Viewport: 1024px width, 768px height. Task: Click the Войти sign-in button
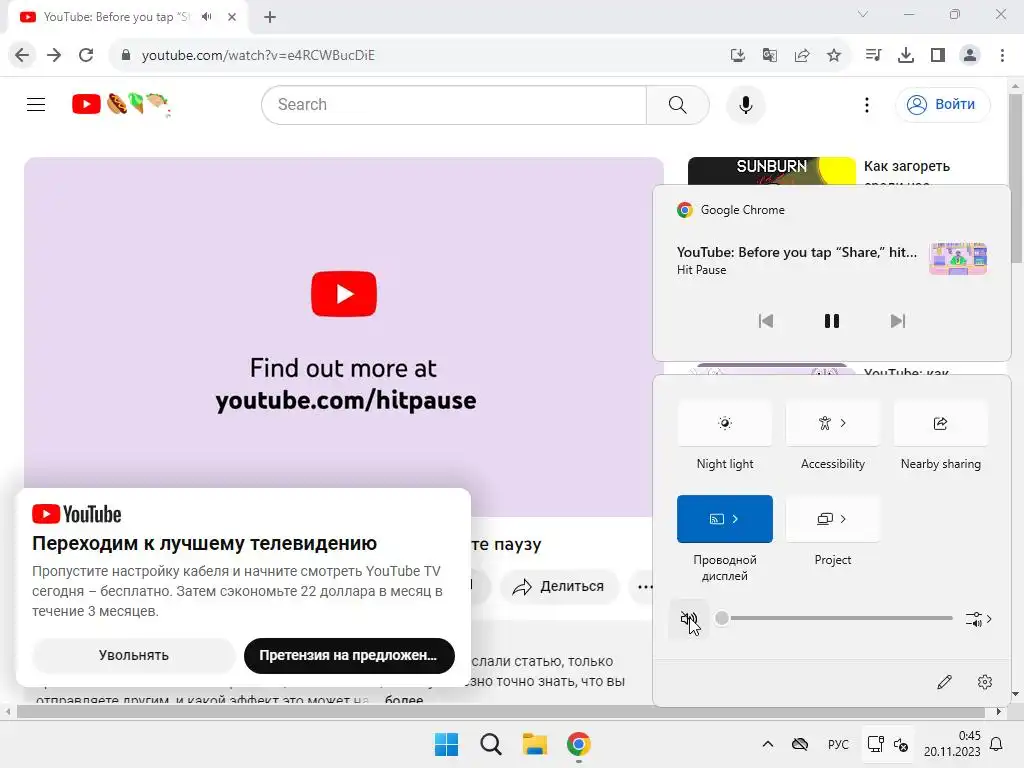[x=942, y=104]
